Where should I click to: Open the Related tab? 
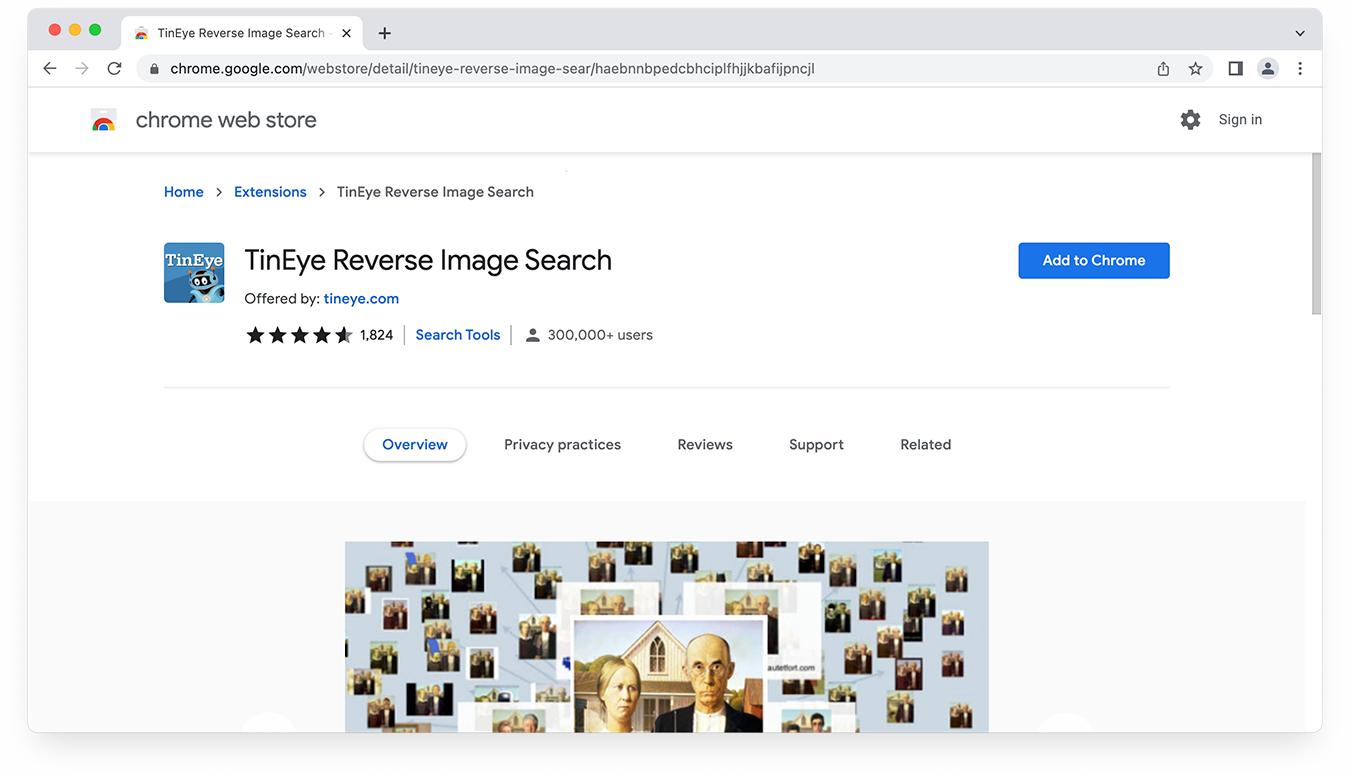pos(926,445)
